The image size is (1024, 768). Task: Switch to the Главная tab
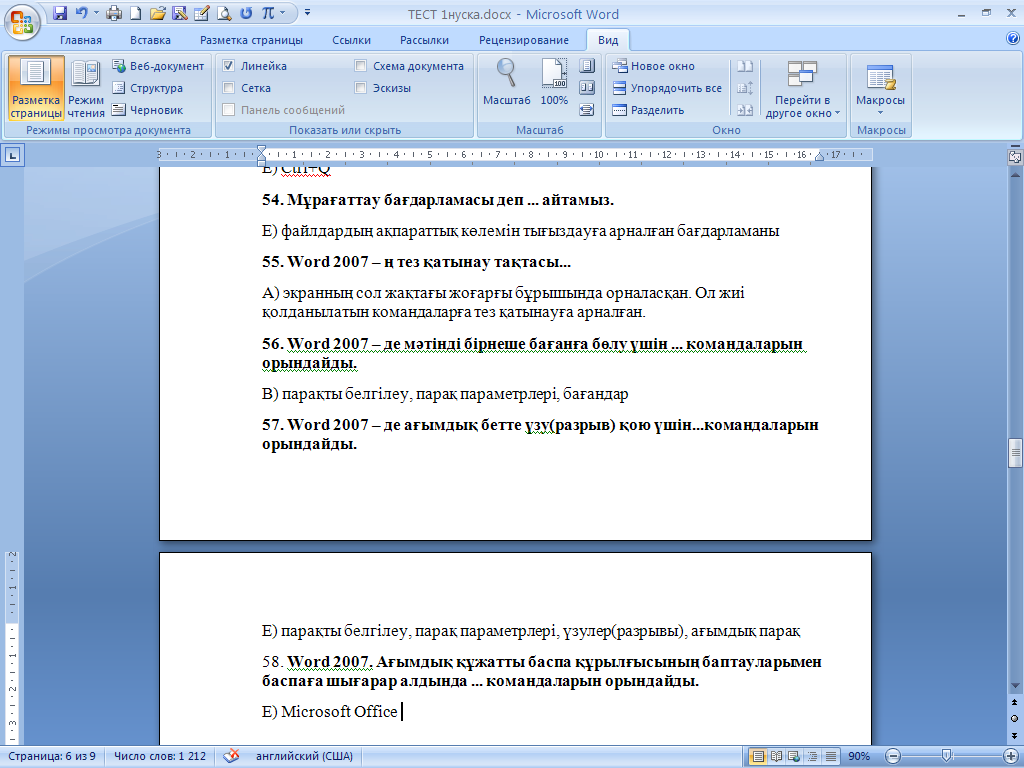point(81,40)
